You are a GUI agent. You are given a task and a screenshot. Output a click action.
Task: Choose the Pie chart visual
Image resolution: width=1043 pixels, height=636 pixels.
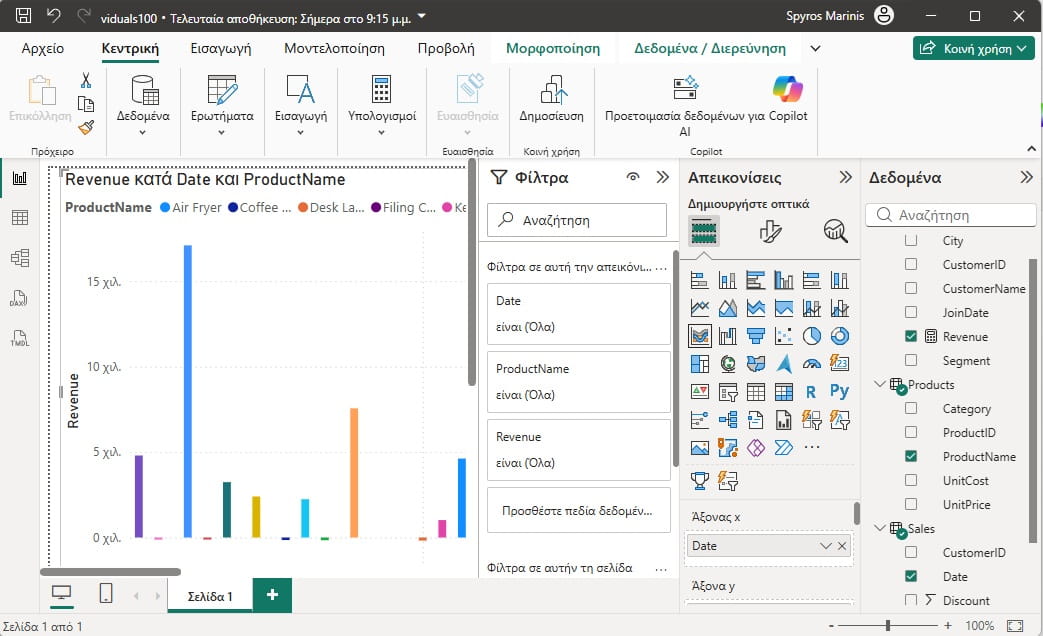click(x=812, y=336)
